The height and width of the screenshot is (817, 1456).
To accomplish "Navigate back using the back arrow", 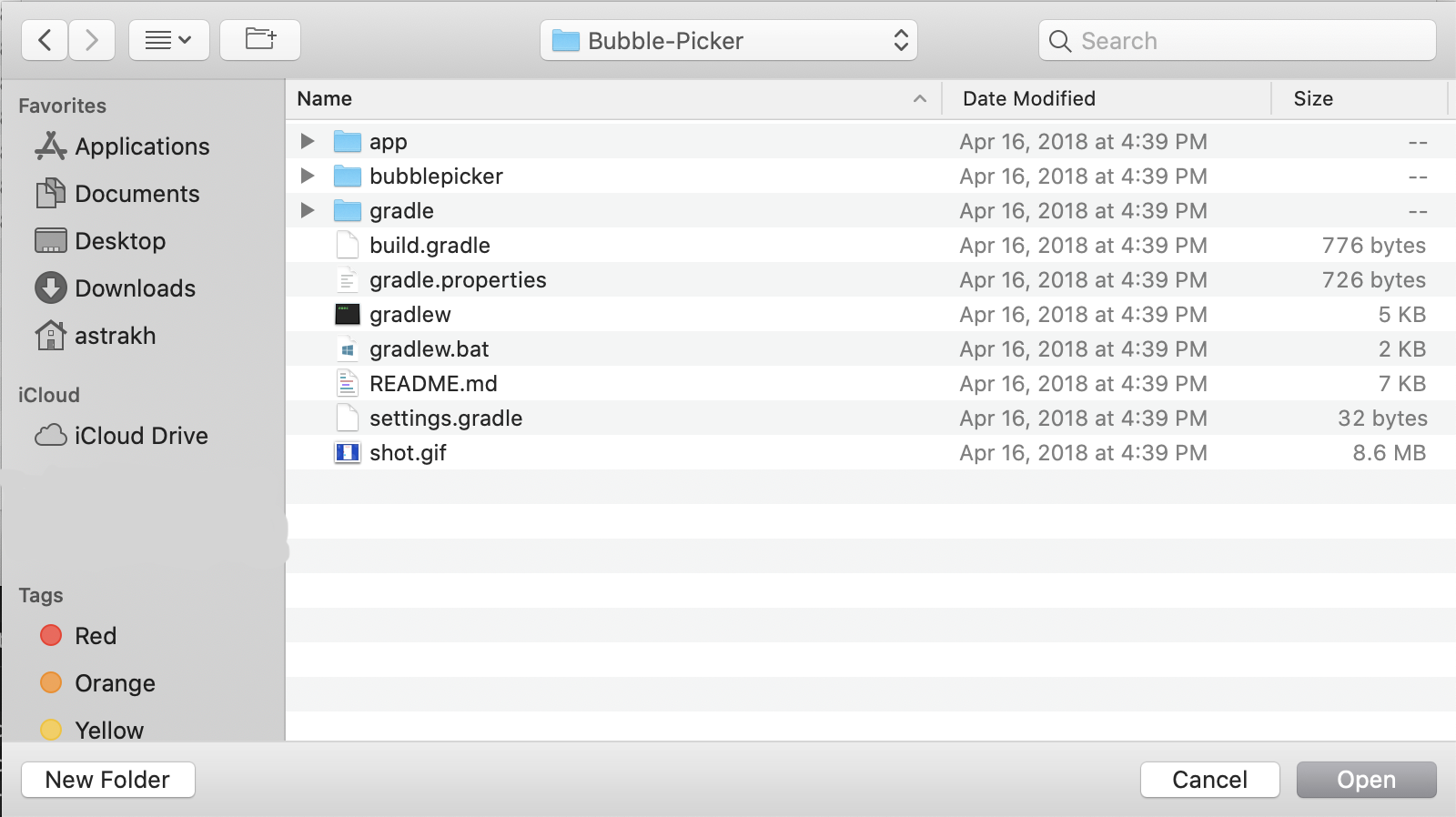I will point(44,39).
